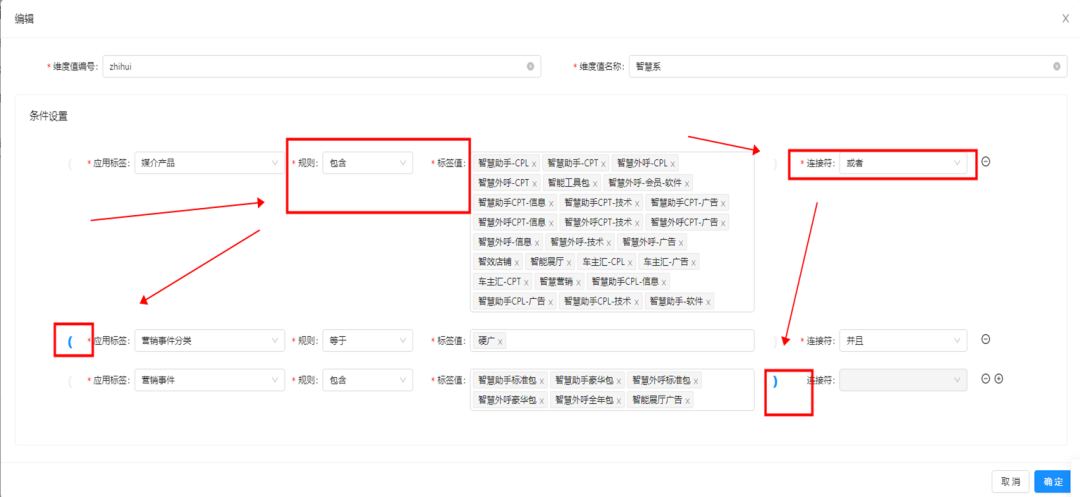The width and height of the screenshot is (1080, 497).
Task: Open the 连接符 dropdown set to 或者
Action: 903,162
